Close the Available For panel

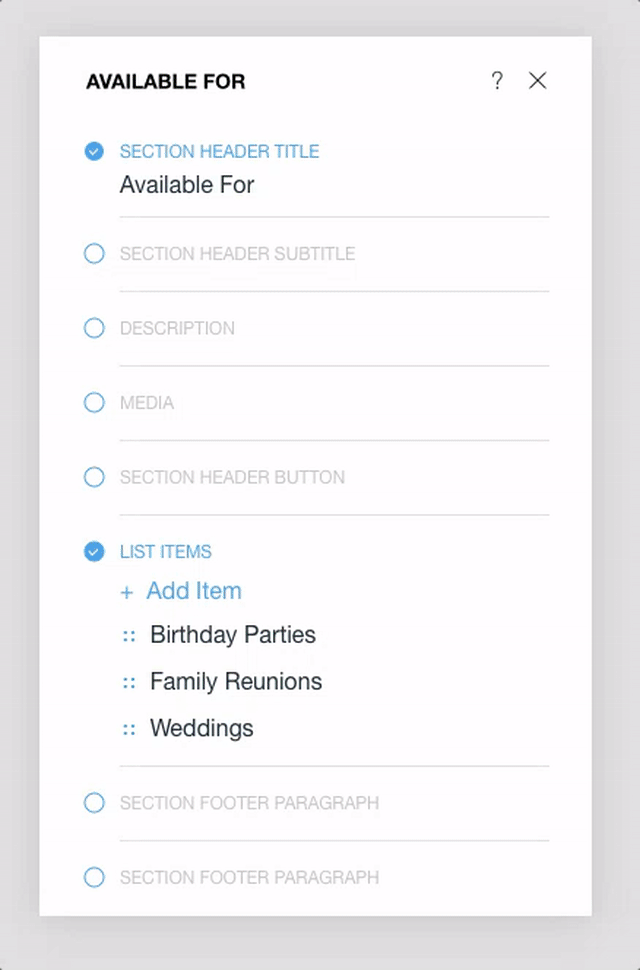pyautogui.click(x=538, y=81)
